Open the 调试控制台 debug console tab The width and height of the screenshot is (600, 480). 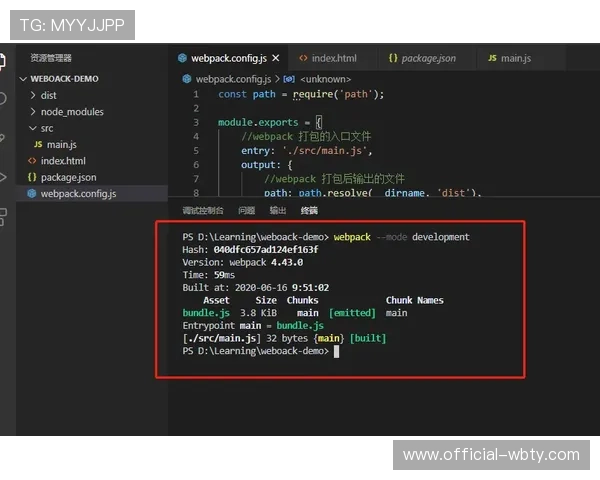pos(203,211)
